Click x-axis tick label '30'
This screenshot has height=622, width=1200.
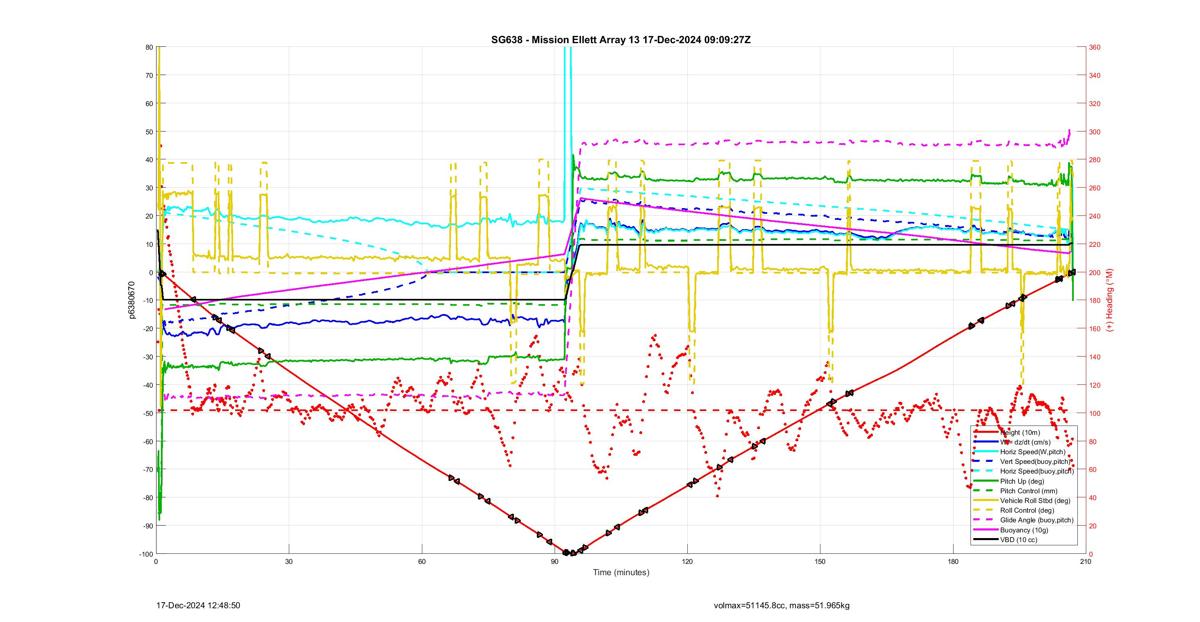289,562
